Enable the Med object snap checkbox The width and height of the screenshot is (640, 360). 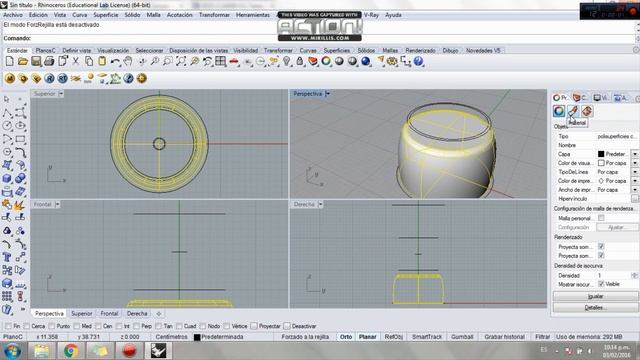76,326
